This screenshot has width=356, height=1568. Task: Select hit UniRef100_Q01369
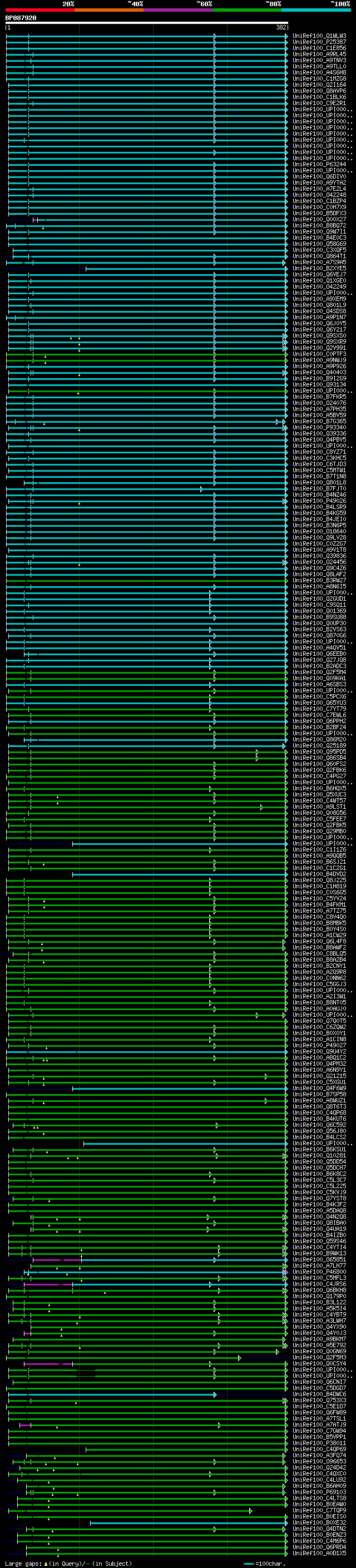coord(319,611)
